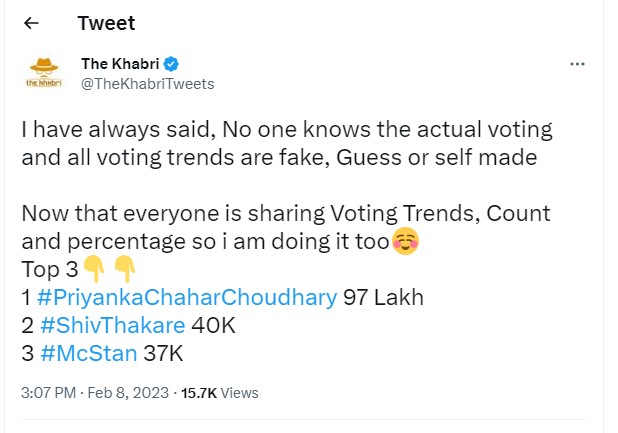The height and width of the screenshot is (433, 618).
Task: View the 15.7K Views count
Action: (x=219, y=393)
